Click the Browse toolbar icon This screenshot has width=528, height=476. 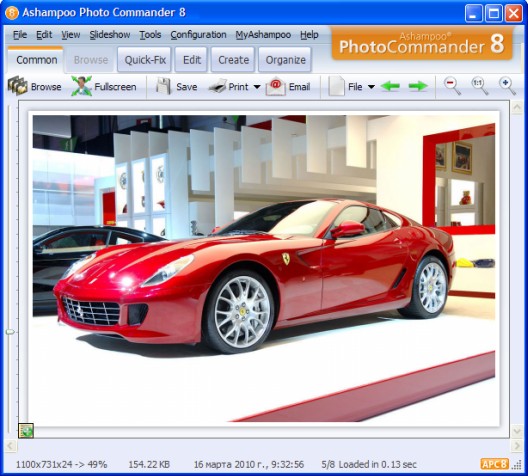(18, 86)
